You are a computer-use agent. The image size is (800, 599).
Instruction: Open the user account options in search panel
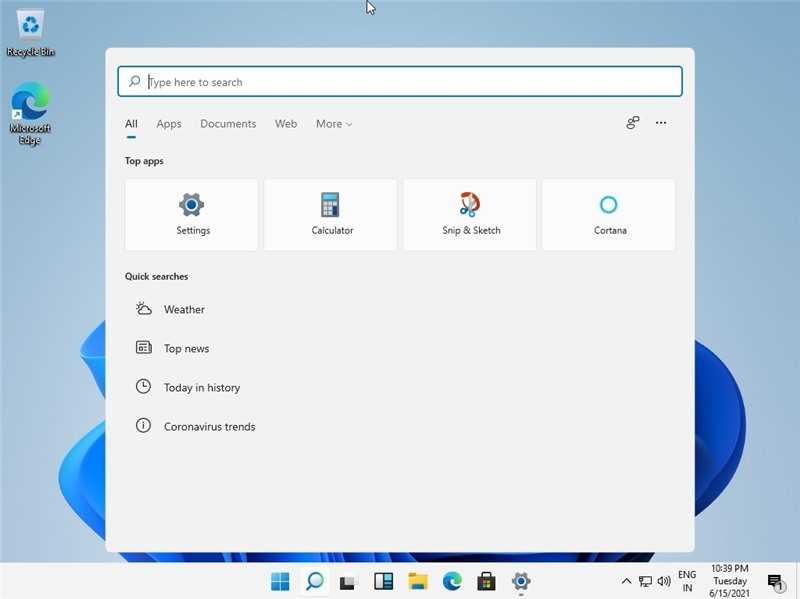pyautogui.click(x=632, y=123)
